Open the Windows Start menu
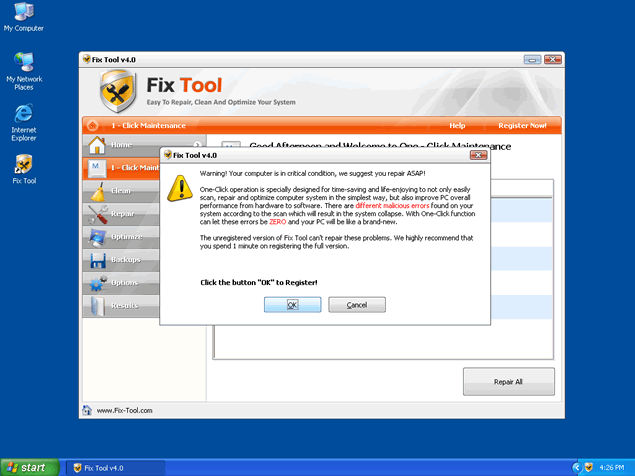Viewport: 635px width, 476px height. tap(27, 467)
